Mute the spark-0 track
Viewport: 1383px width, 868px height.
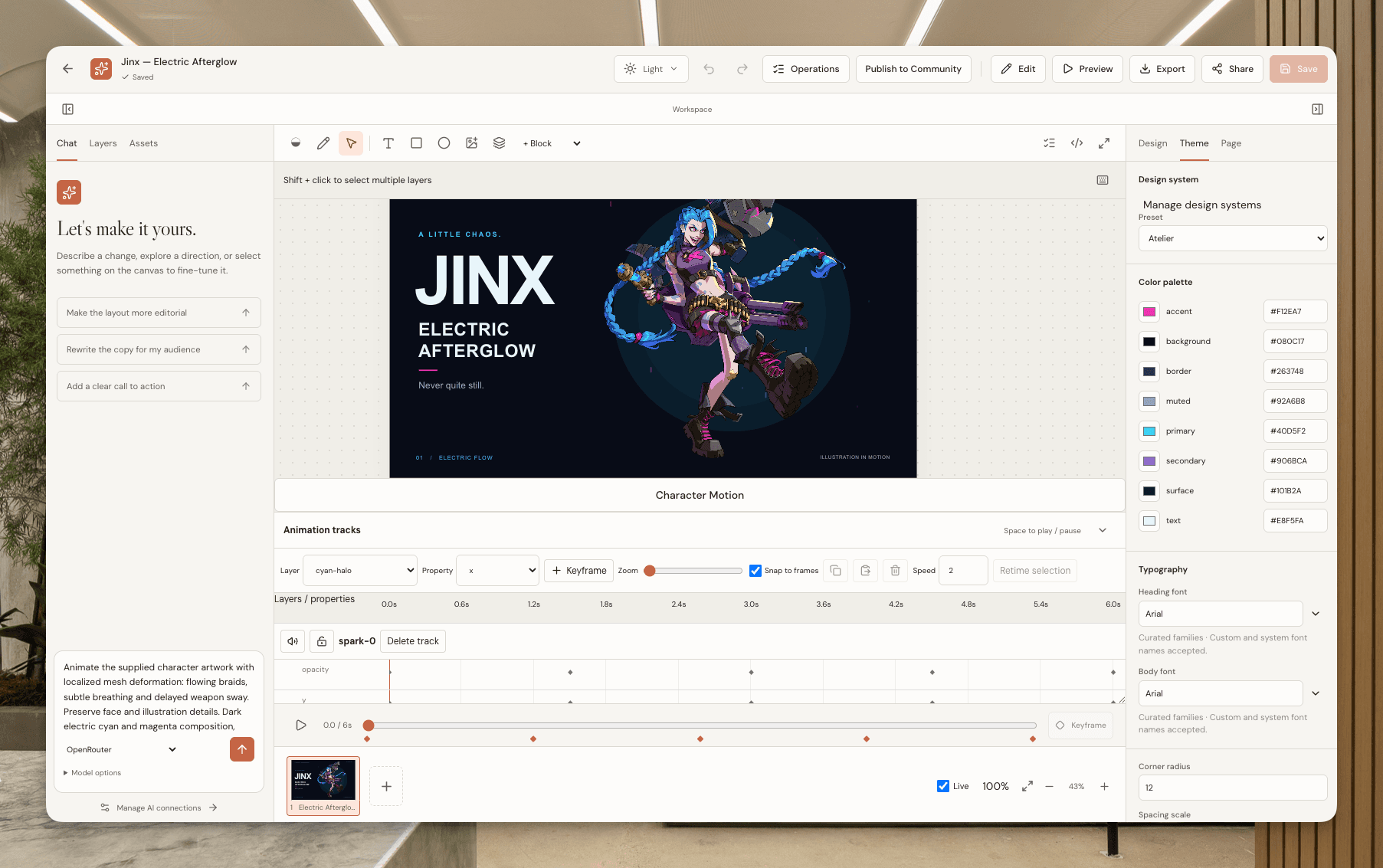click(x=293, y=641)
